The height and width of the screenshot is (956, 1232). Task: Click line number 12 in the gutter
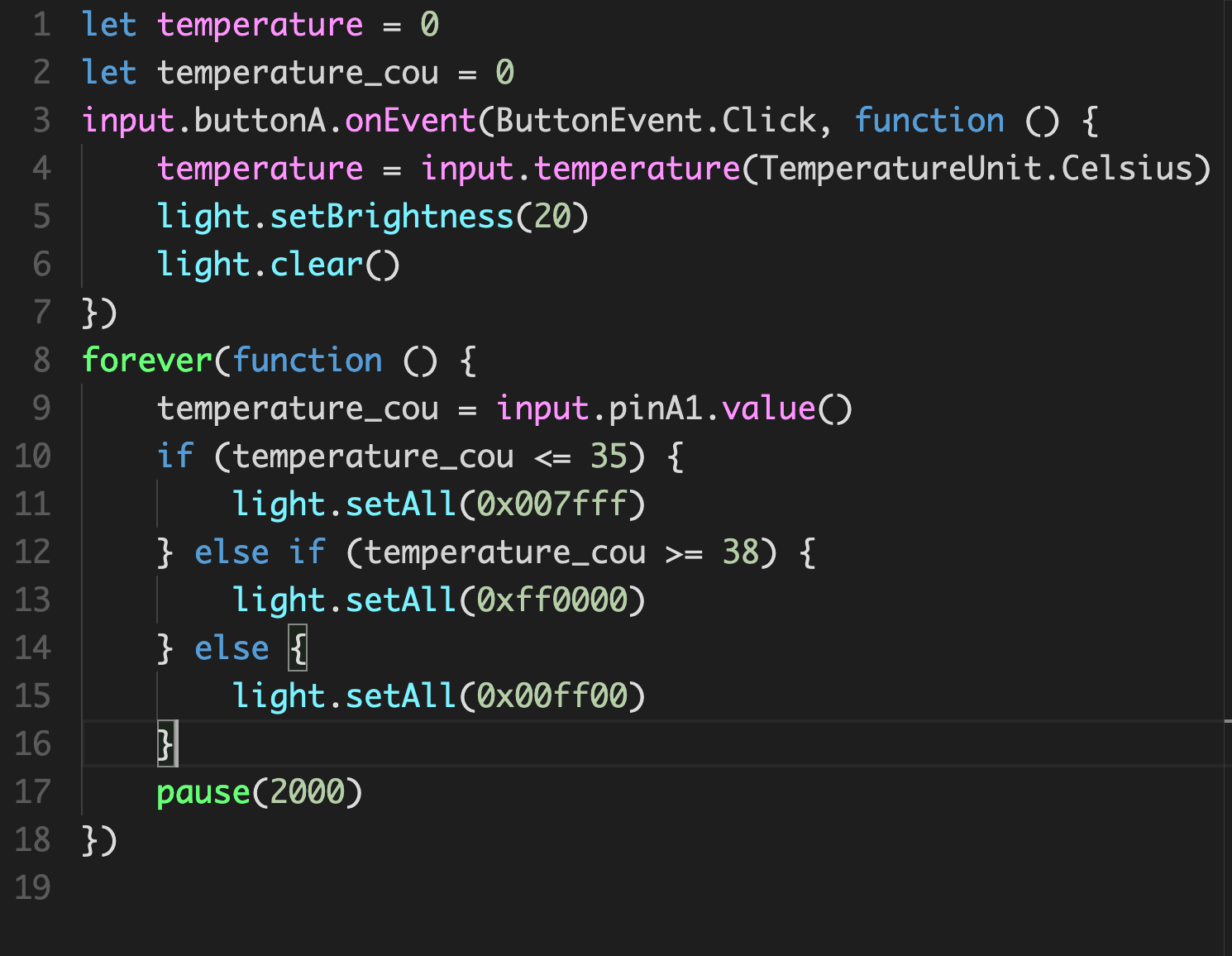(33, 552)
